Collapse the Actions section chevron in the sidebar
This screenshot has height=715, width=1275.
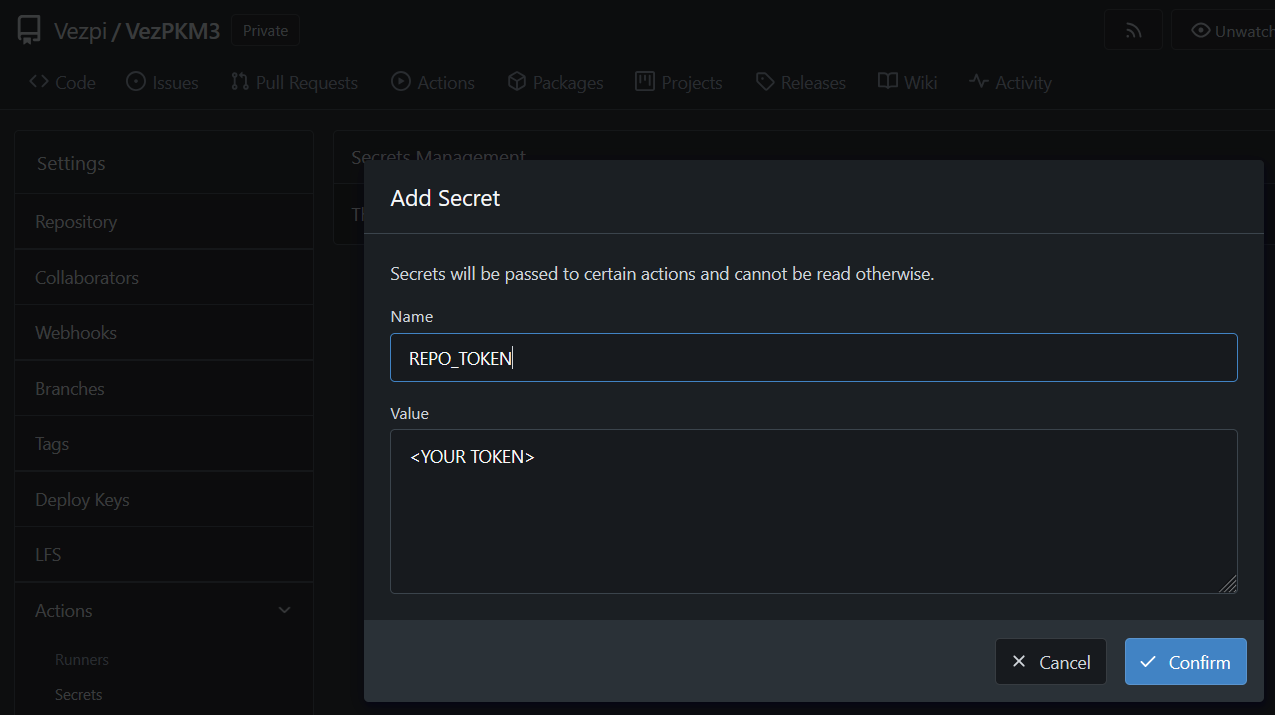tap(284, 610)
